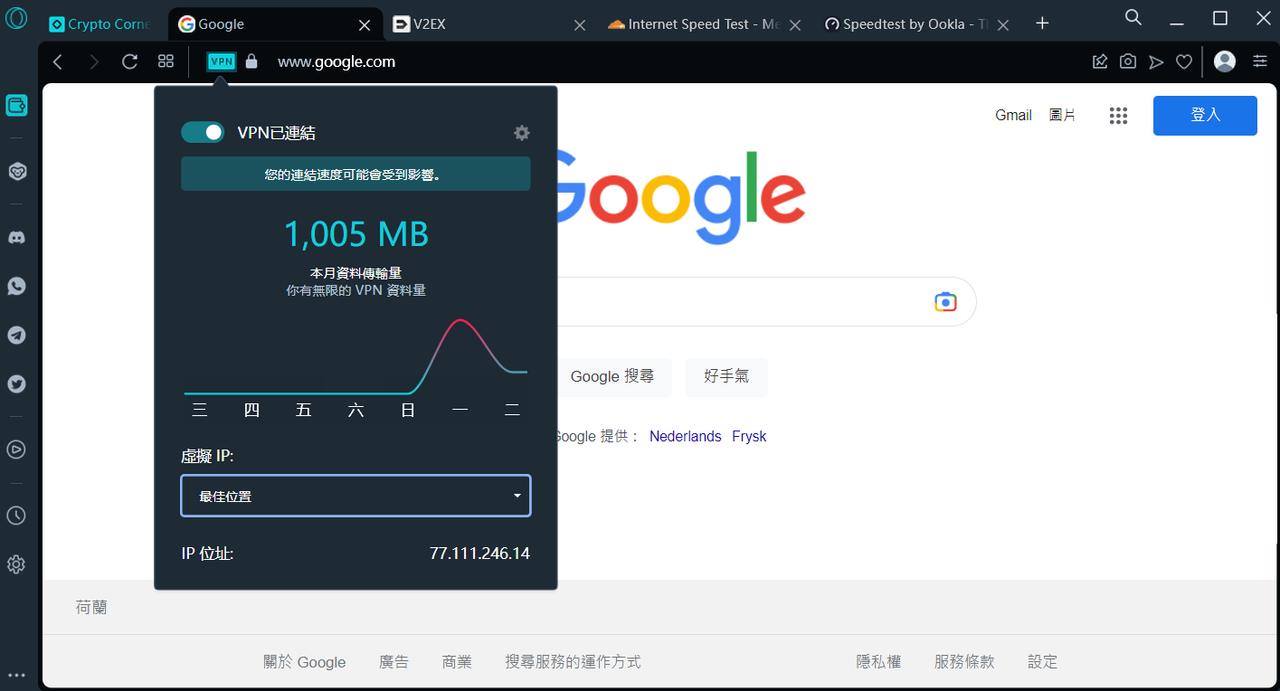Close the Google tab
The width and height of the screenshot is (1280, 691).
(365, 25)
